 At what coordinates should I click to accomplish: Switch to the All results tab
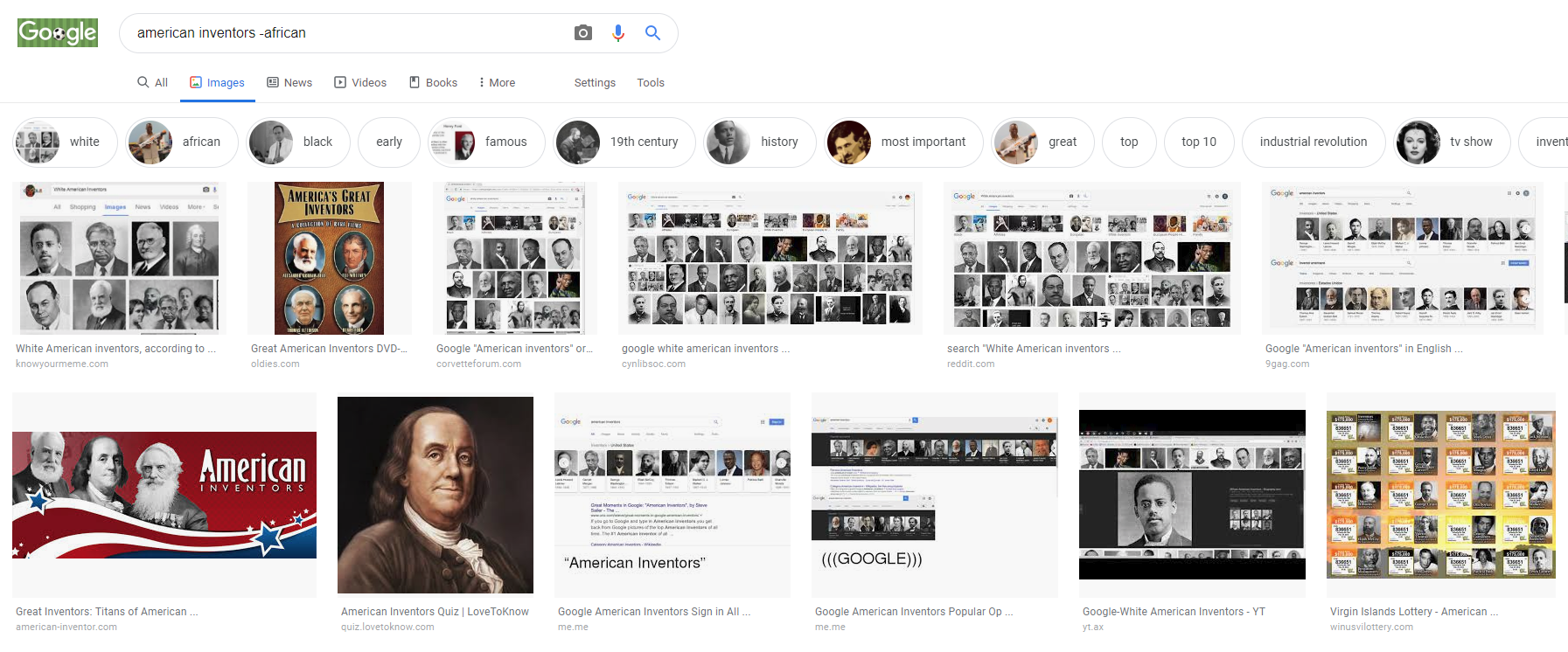click(152, 82)
